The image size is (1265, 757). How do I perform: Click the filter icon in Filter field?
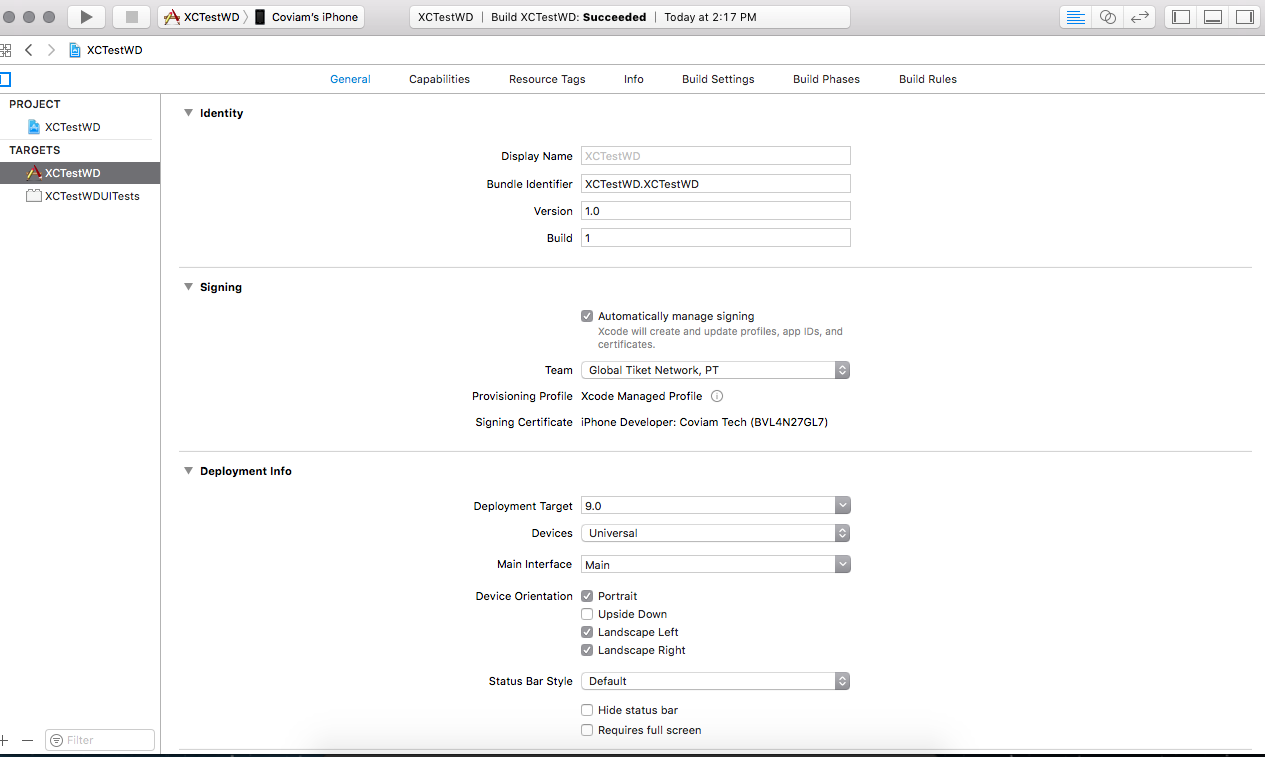coord(56,740)
